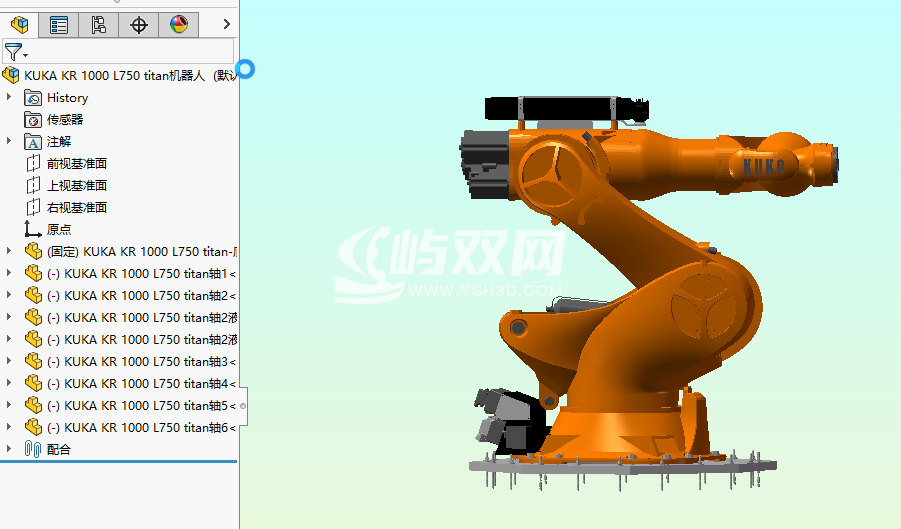
Task: Click the History folder icon
Action: click(33, 98)
